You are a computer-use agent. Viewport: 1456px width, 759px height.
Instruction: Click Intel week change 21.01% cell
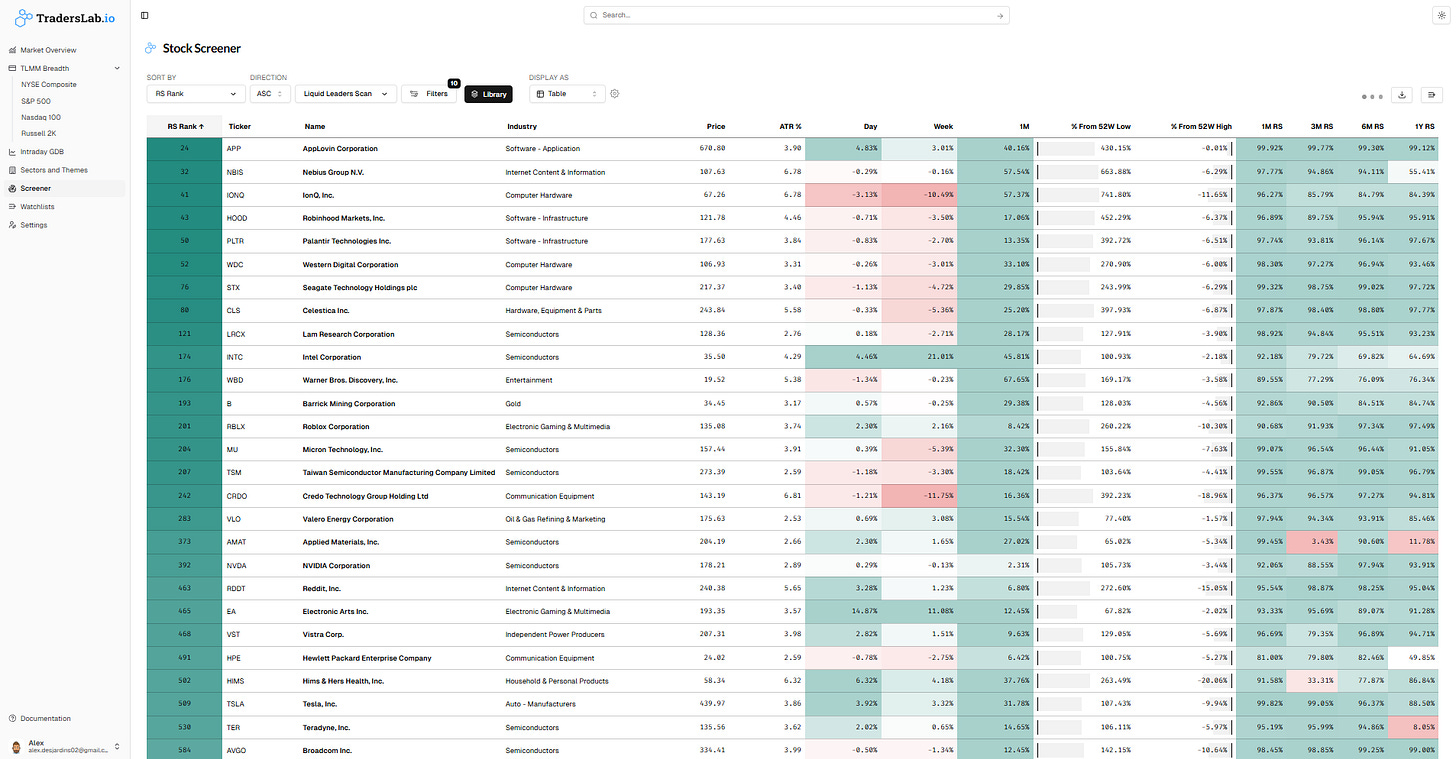click(919, 357)
